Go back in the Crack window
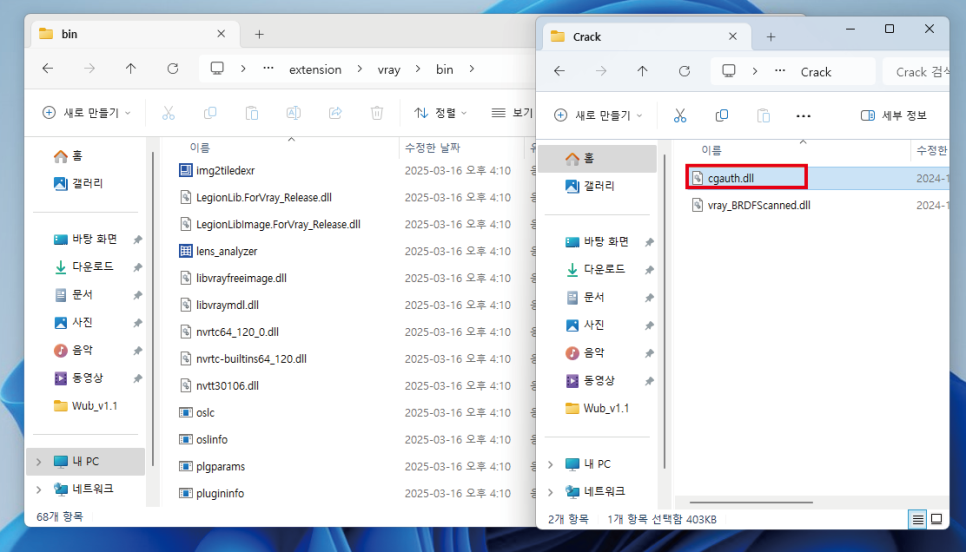This screenshot has height=552, width=966. coord(559,71)
